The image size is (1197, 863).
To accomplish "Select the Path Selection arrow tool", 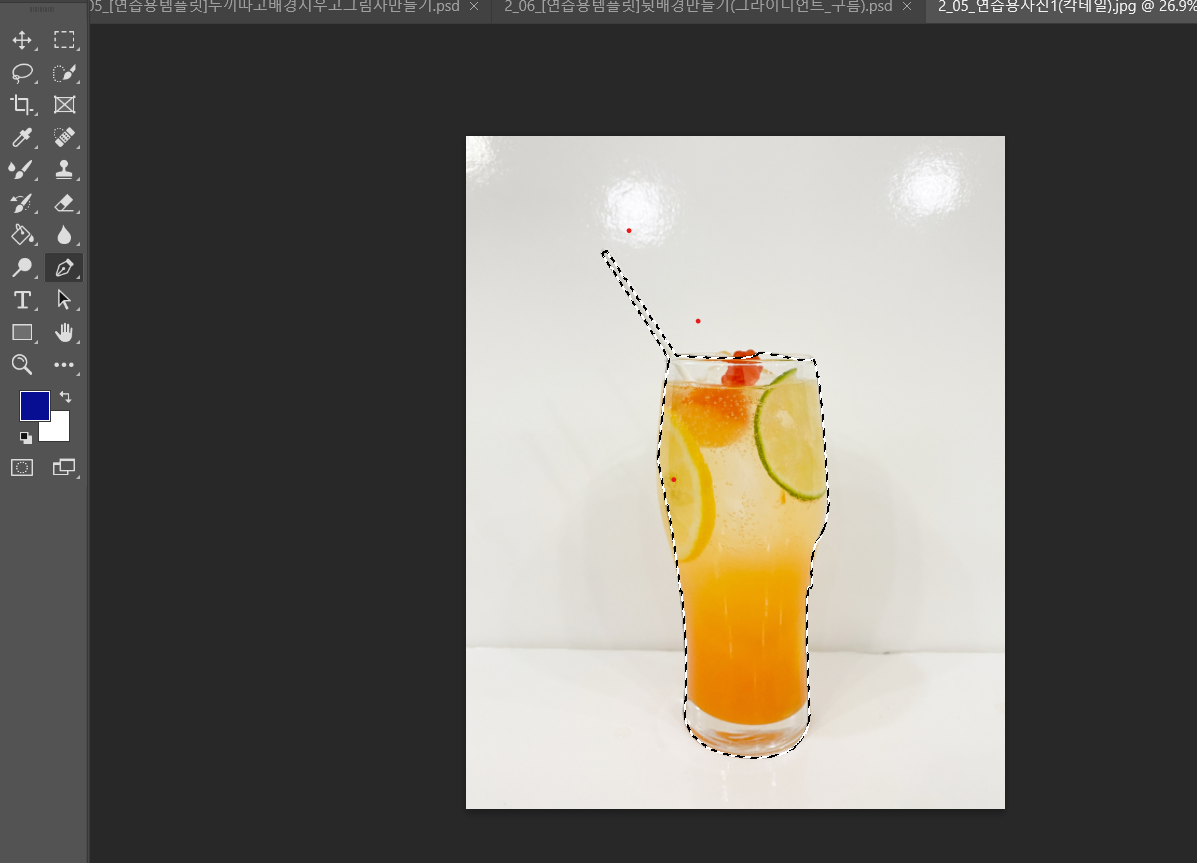I will (64, 300).
